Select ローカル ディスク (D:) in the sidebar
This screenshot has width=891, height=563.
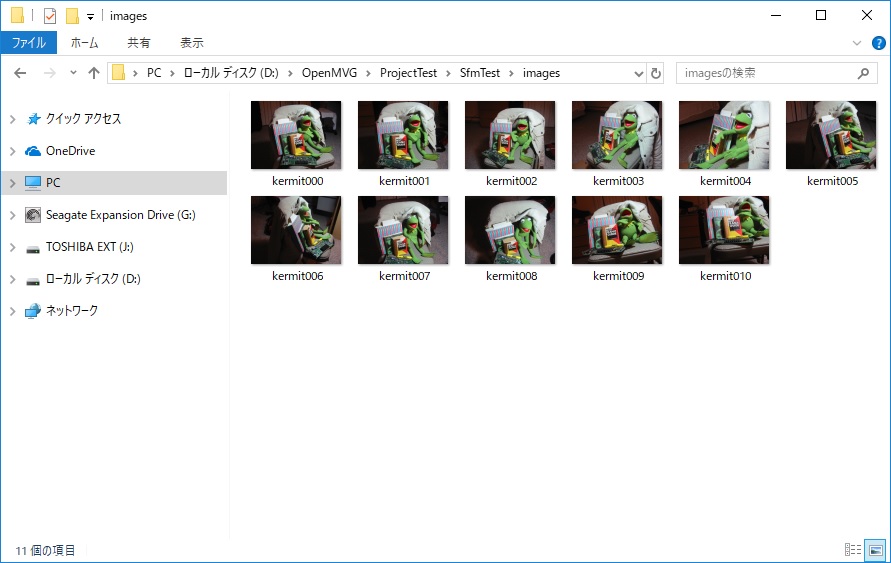coord(93,278)
